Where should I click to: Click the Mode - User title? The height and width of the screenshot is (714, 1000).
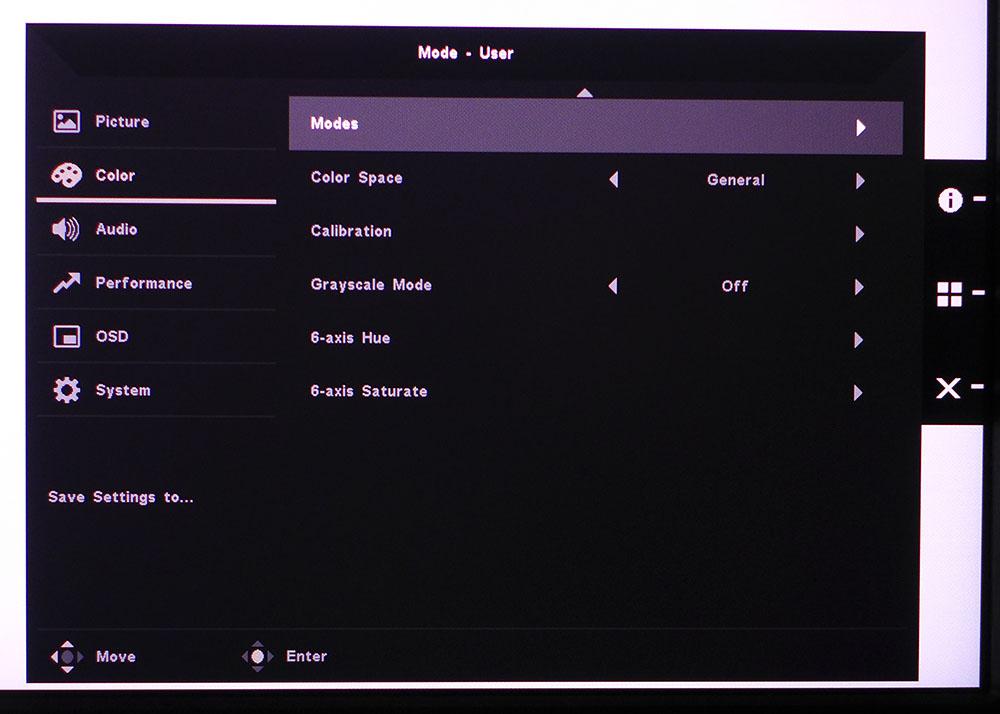click(x=466, y=53)
